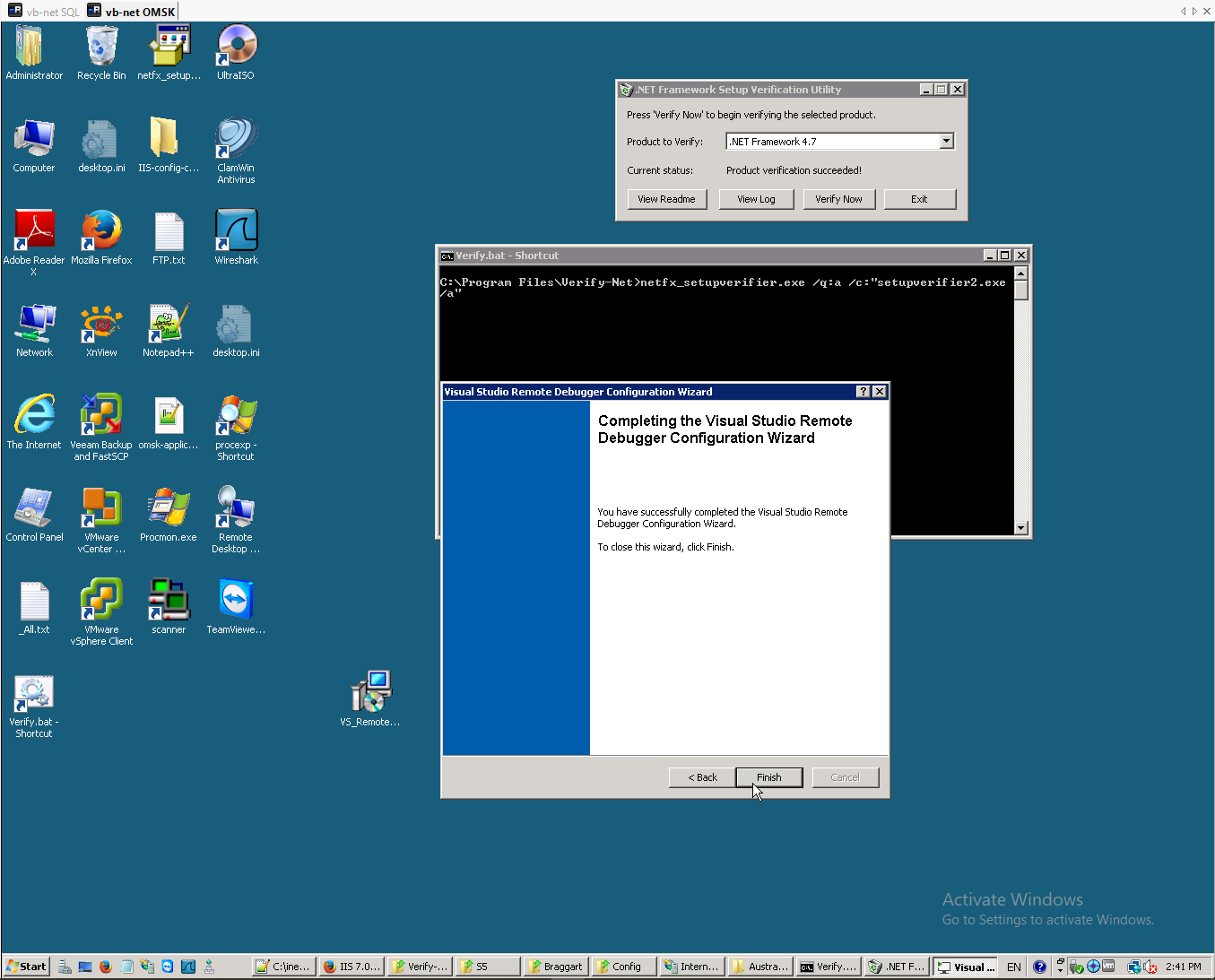Select the FTP.txt file icon
The width and height of the screenshot is (1215, 980).
point(169,238)
